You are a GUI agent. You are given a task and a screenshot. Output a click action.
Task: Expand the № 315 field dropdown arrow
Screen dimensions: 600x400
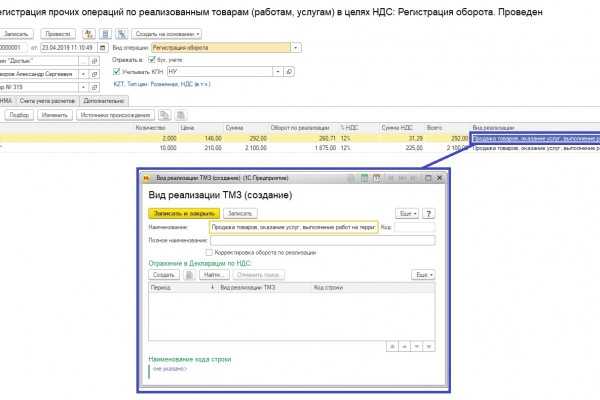pyautogui.click(x=83, y=88)
